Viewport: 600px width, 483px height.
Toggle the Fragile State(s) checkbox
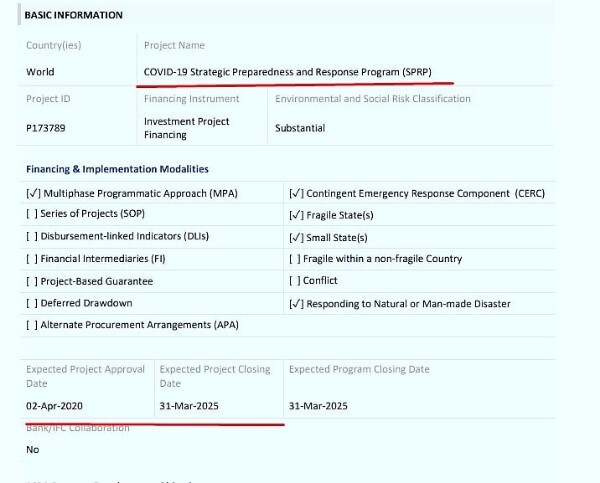(x=296, y=215)
